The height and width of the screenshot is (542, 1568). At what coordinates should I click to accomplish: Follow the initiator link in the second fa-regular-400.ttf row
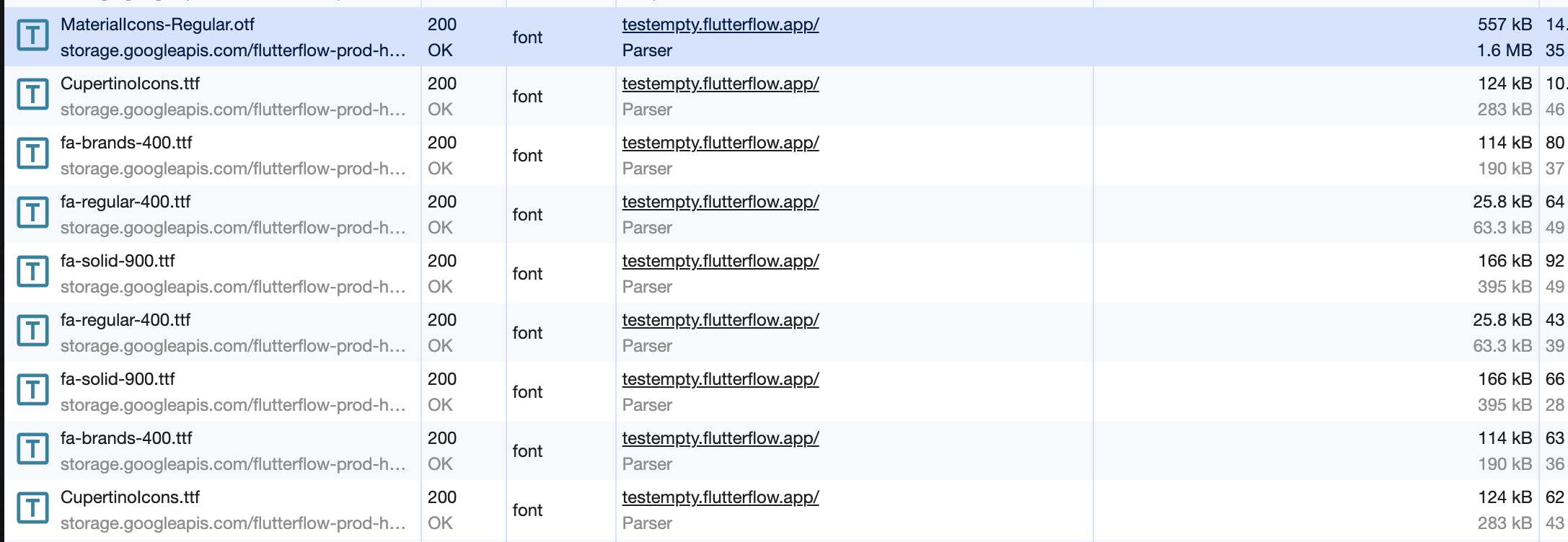click(x=720, y=320)
